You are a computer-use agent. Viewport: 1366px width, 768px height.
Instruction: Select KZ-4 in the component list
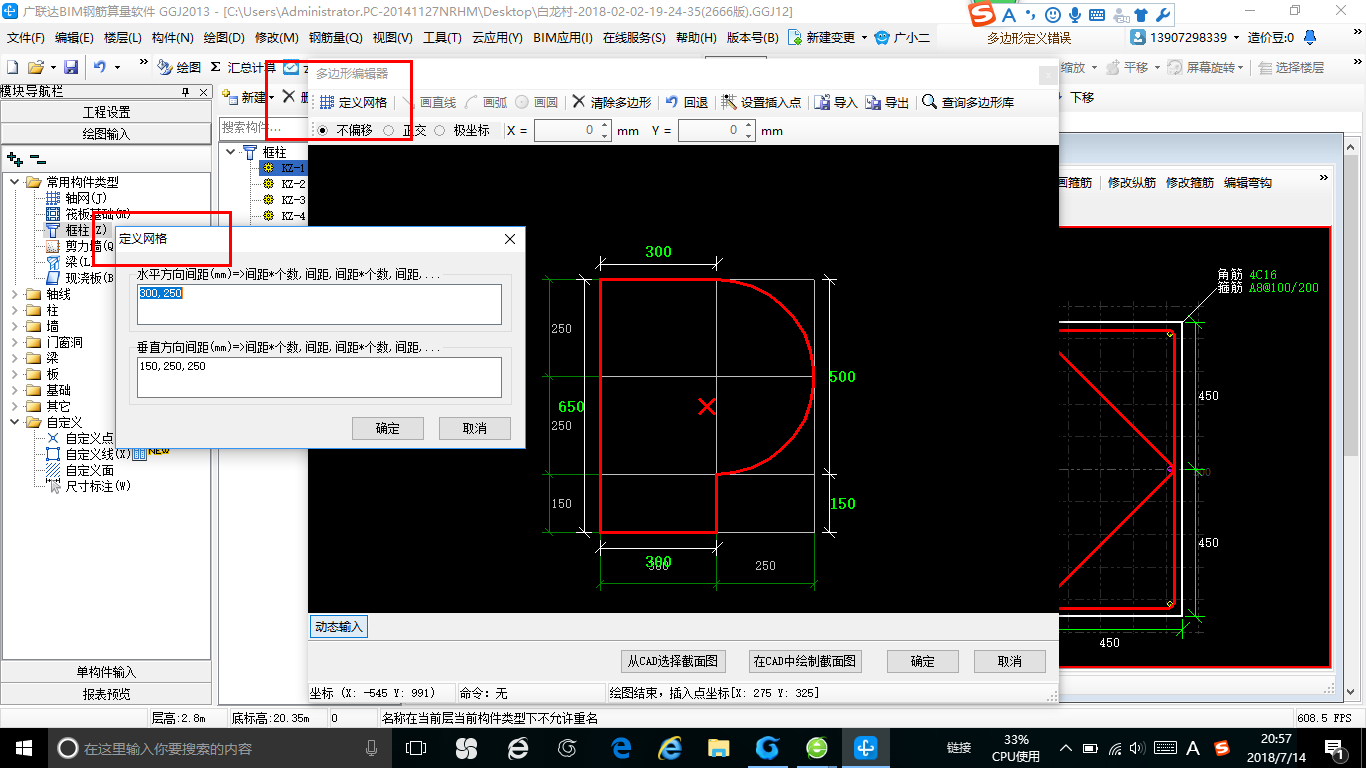[x=285, y=216]
